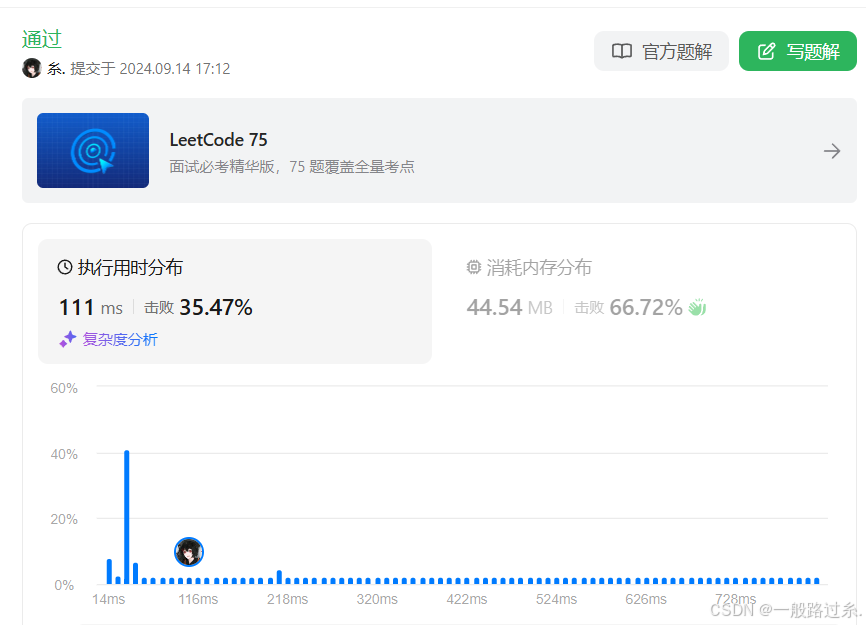Click the 通过 status link

[41, 38]
